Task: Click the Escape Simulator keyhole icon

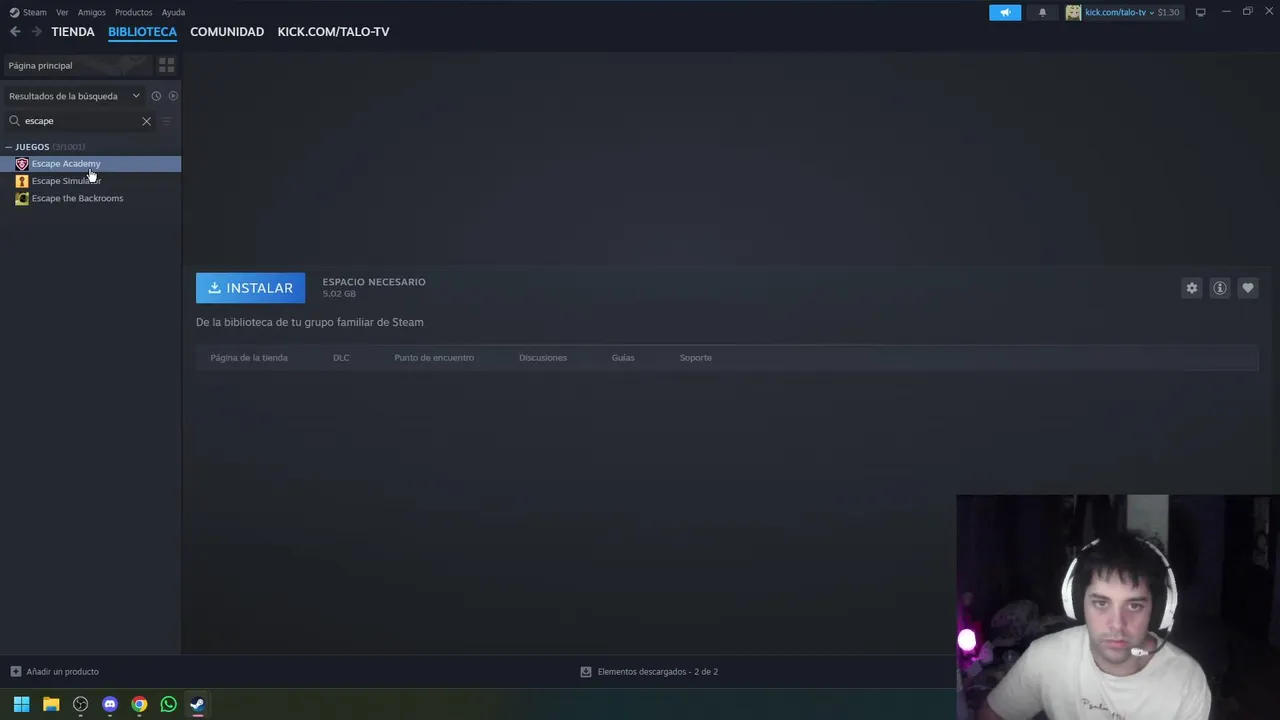Action: point(22,181)
